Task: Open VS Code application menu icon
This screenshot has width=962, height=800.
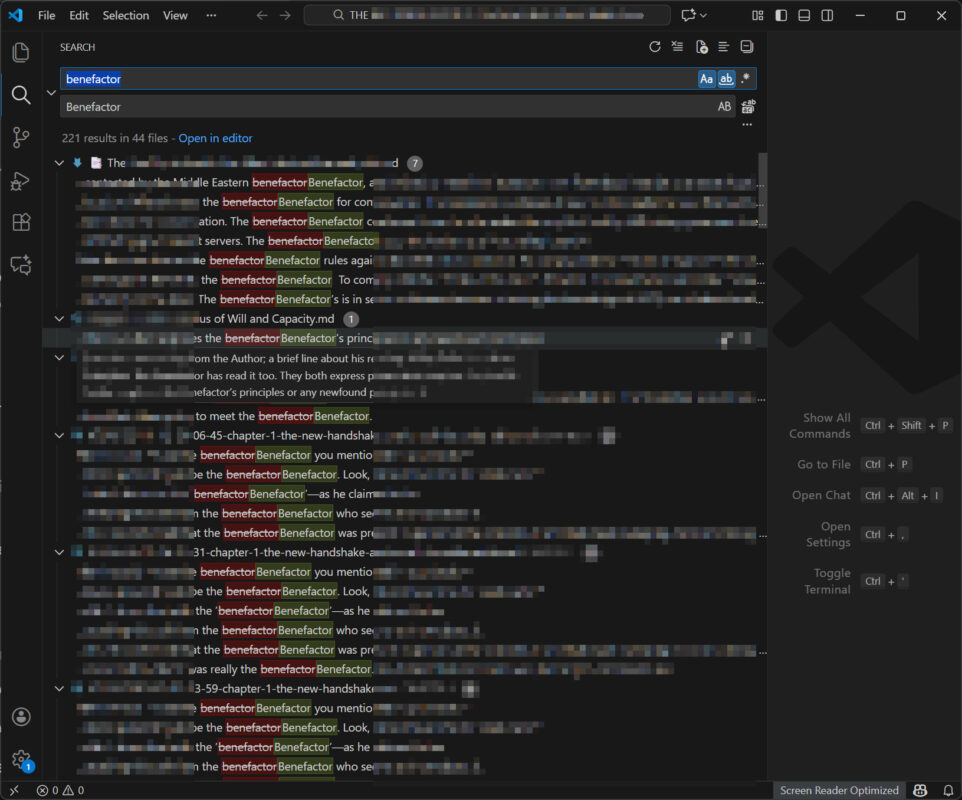Action: click(x=15, y=15)
